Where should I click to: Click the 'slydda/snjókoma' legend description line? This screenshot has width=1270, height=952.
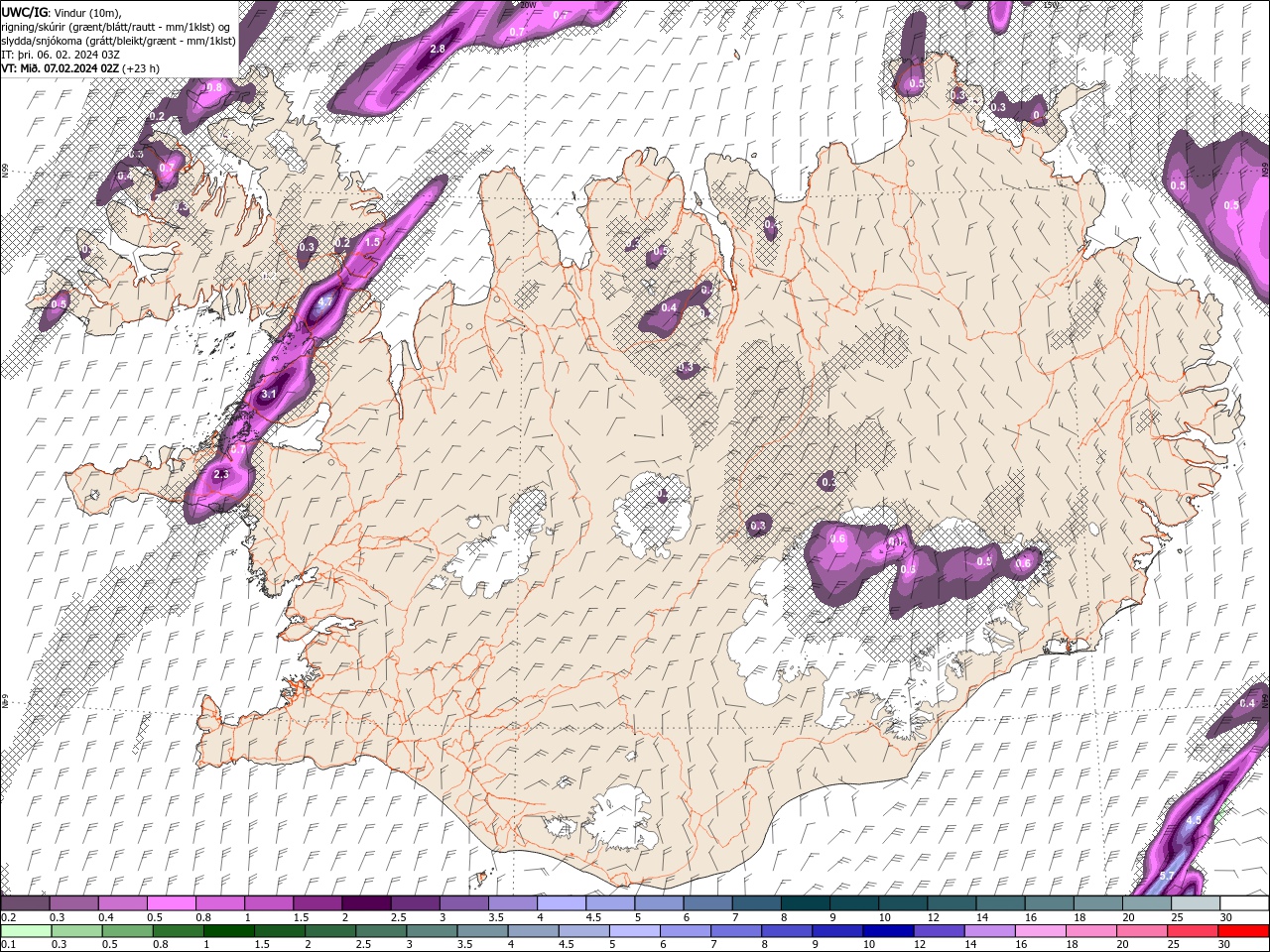119,41
